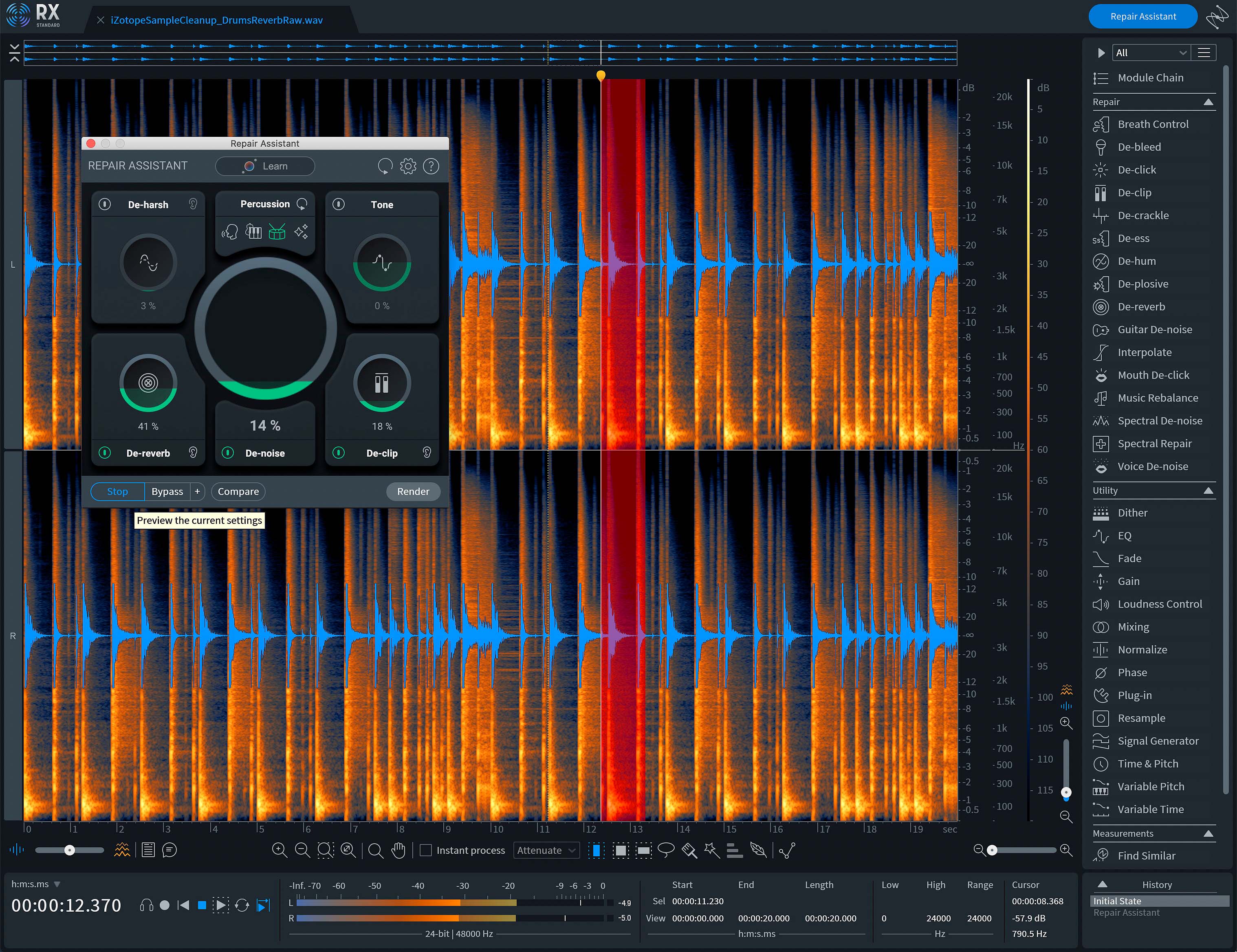Select the voice source icon in Repair Assistant
The height and width of the screenshot is (952, 1237).
(229, 232)
